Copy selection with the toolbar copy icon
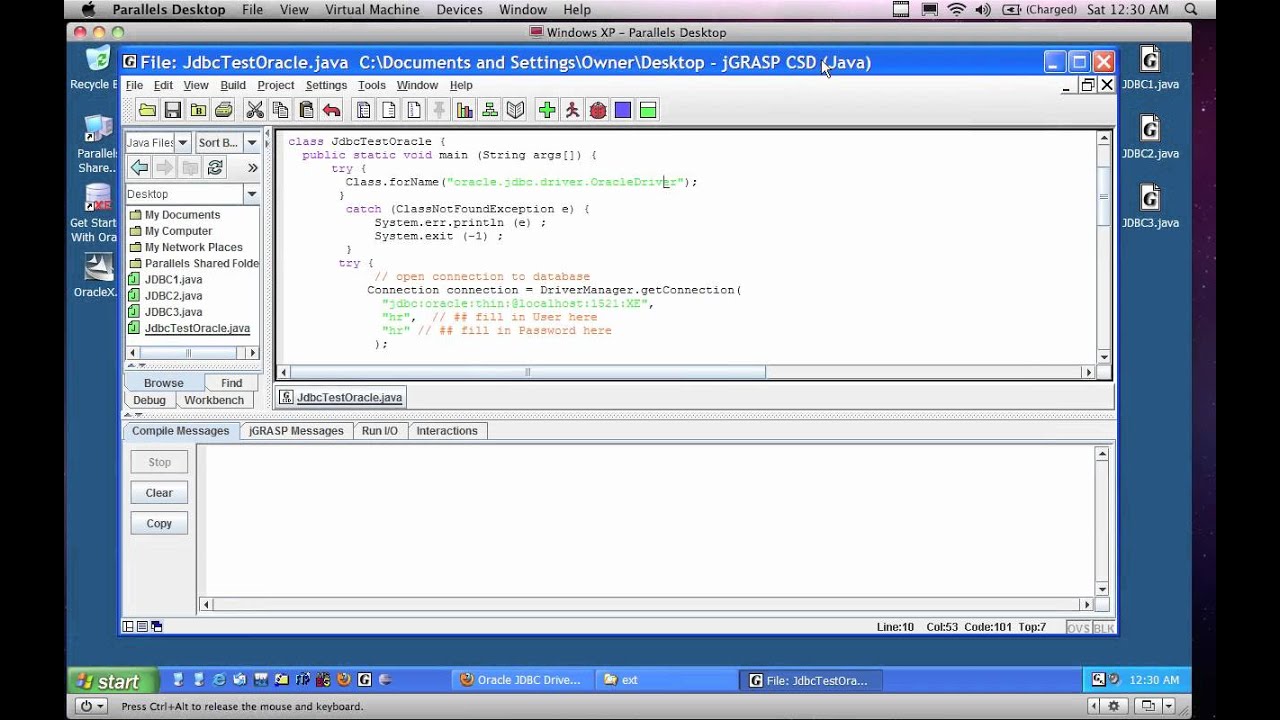This screenshot has height=720, width=1280. click(x=281, y=110)
